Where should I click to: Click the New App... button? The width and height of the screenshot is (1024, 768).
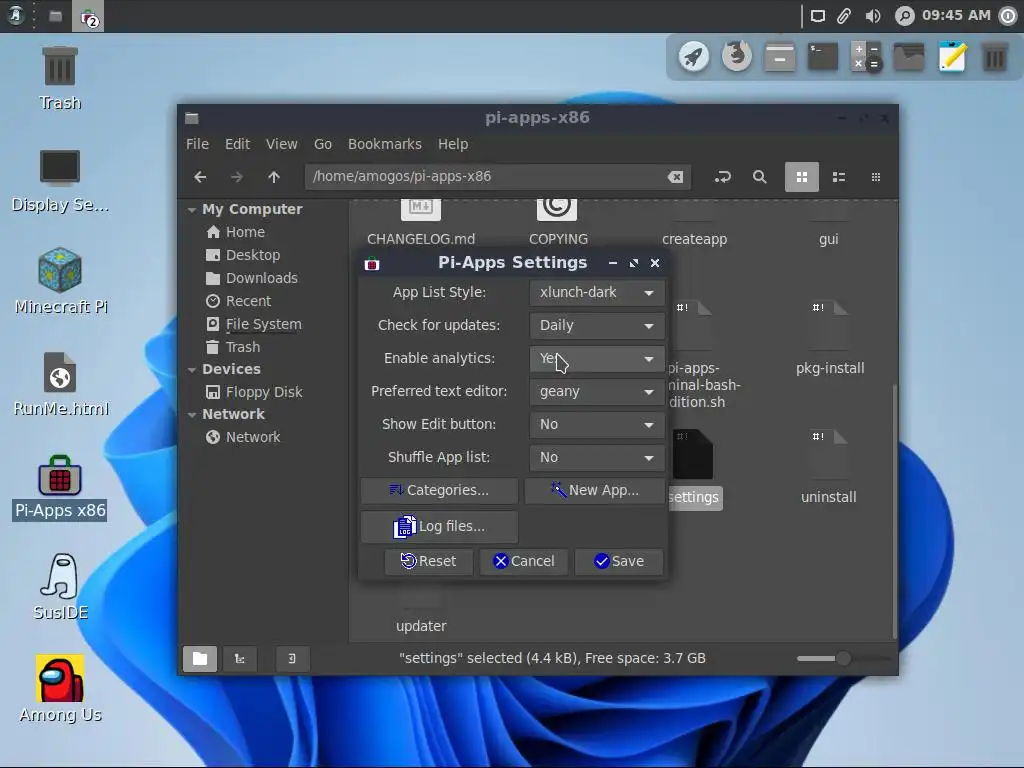pos(595,490)
